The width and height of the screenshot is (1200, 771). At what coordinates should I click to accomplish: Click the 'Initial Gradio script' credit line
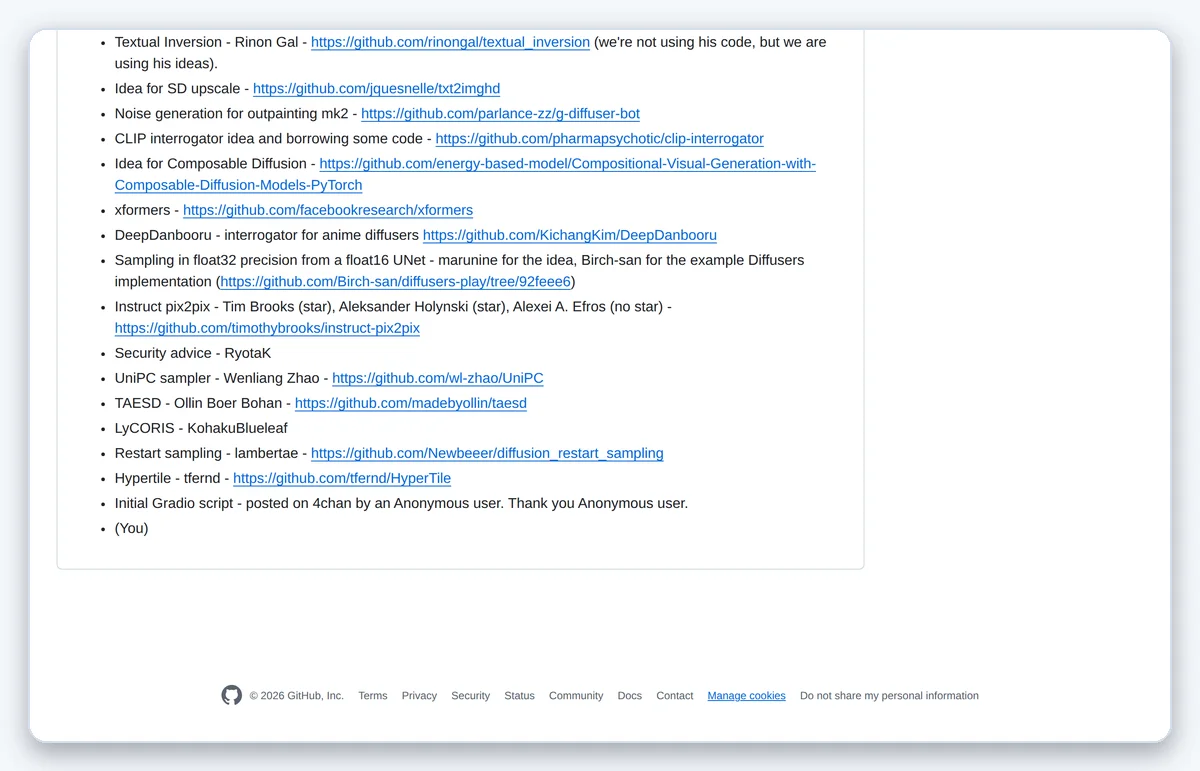point(402,503)
